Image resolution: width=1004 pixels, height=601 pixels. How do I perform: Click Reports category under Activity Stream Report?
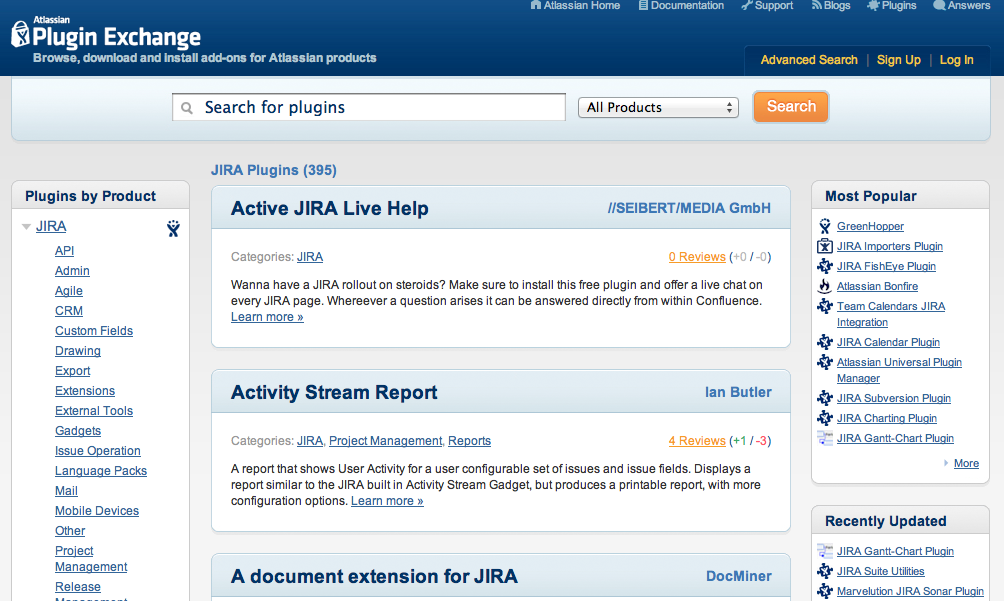(469, 441)
